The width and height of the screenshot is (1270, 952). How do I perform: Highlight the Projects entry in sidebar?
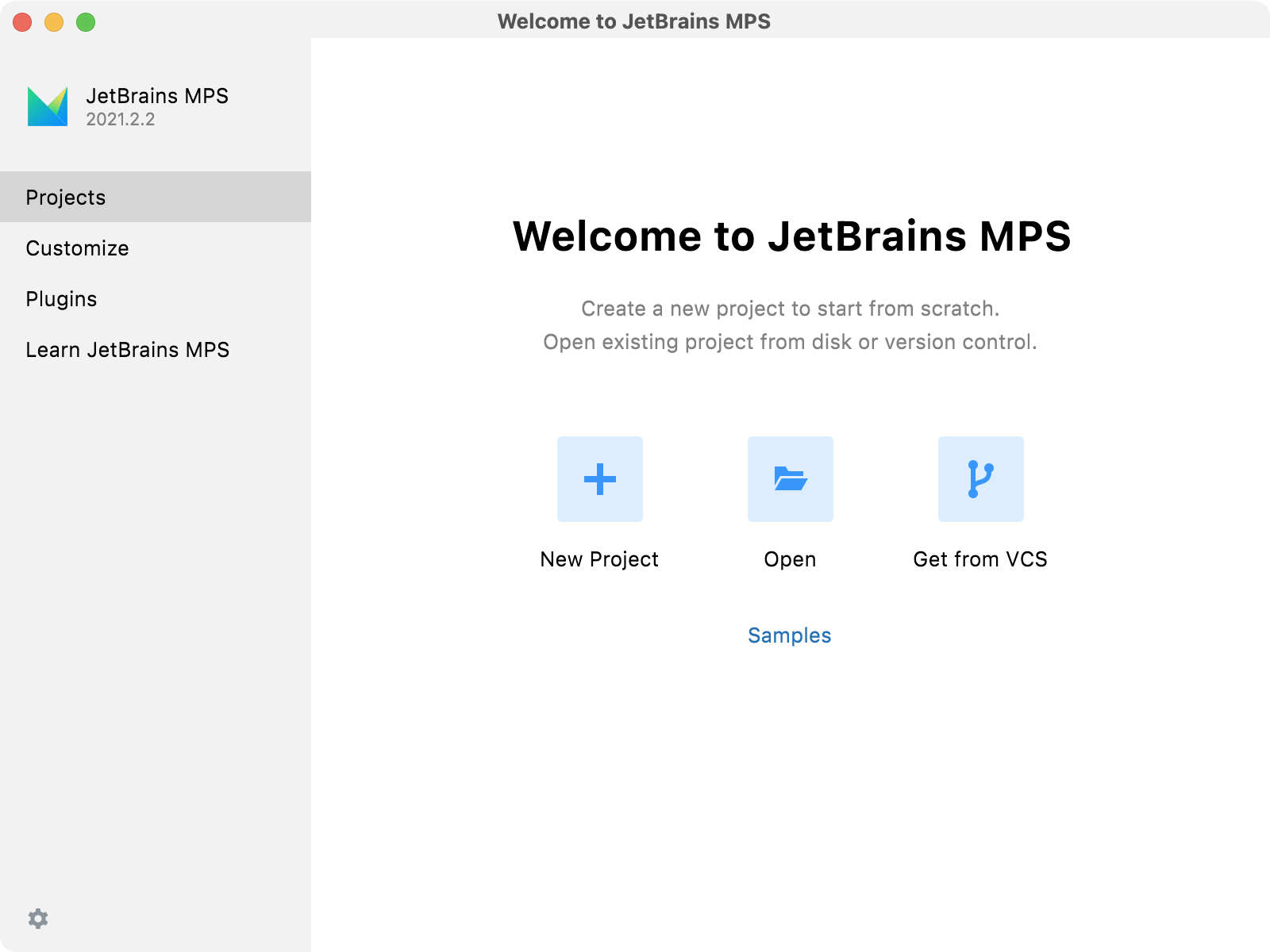tap(66, 197)
